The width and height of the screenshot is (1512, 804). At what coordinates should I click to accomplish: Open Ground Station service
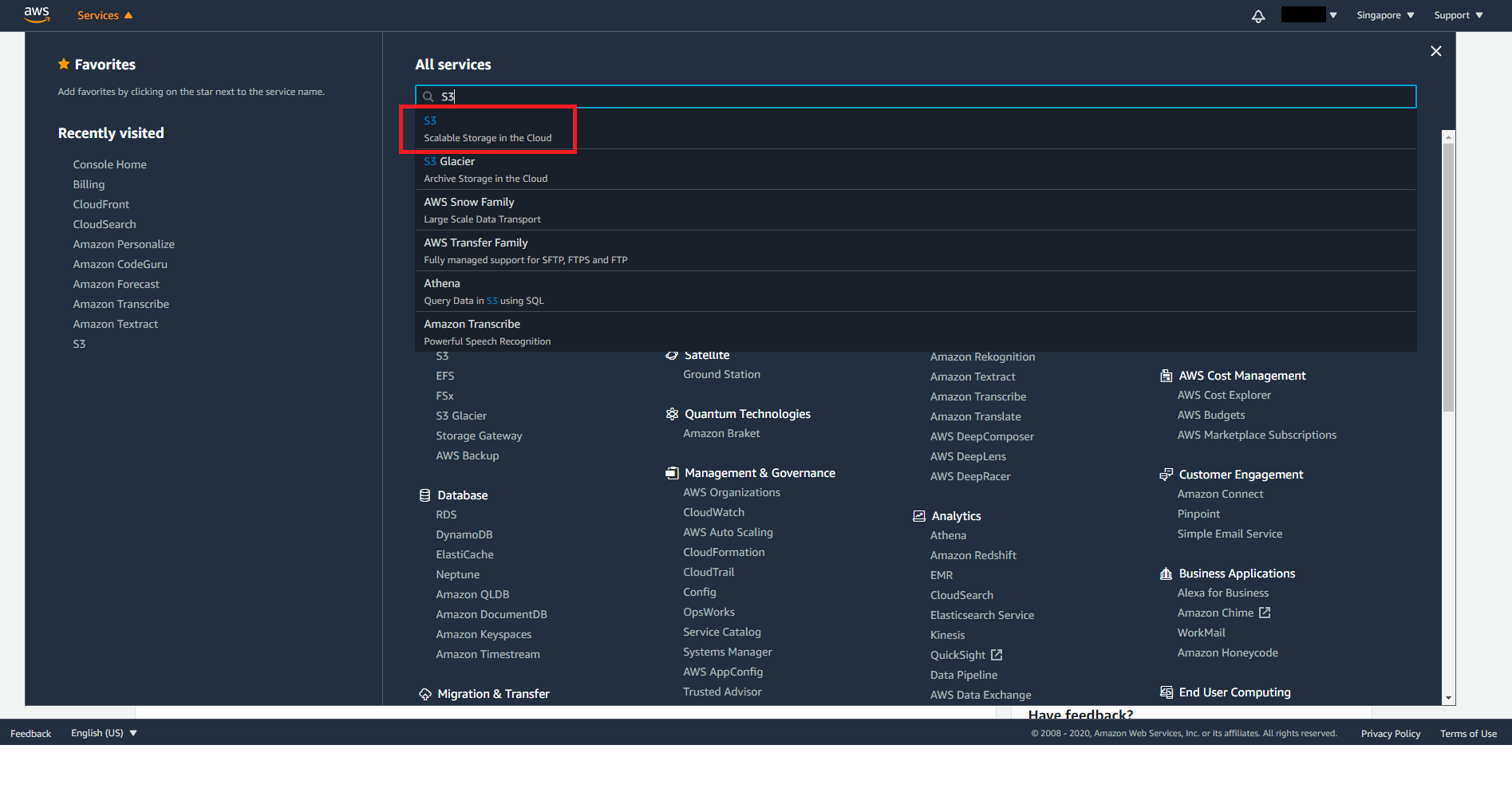click(721, 374)
